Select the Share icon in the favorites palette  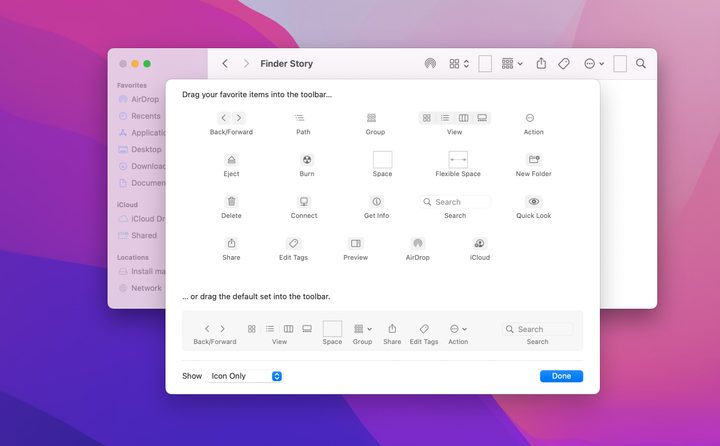point(231,243)
